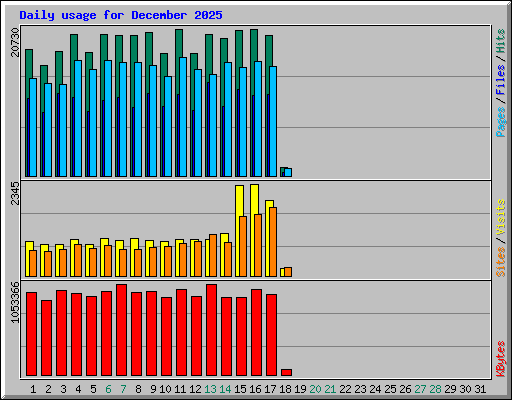Click day 2 on the x-axis
This screenshot has width=512, height=400.
pyautogui.click(x=48, y=389)
